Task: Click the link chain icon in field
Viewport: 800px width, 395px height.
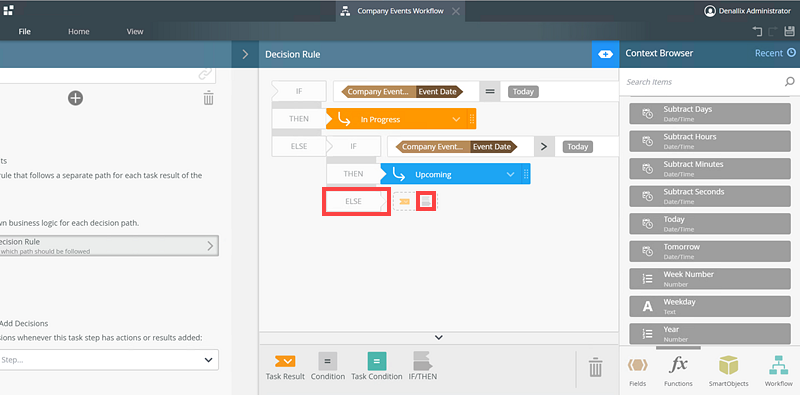Action: (205, 75)
